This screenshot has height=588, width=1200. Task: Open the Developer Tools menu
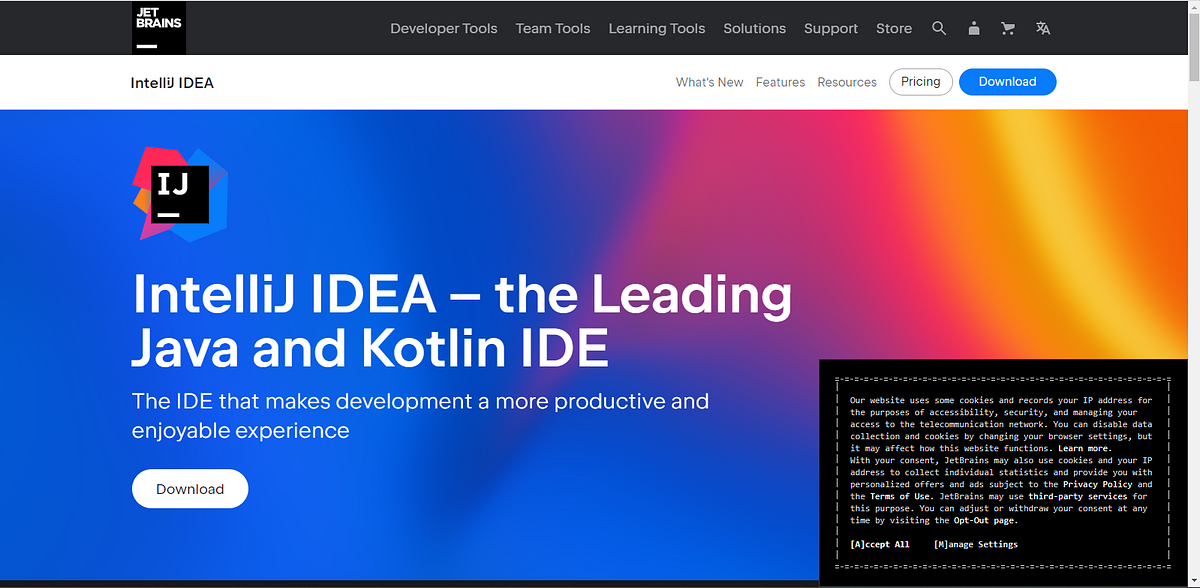(x=443, y=28)
